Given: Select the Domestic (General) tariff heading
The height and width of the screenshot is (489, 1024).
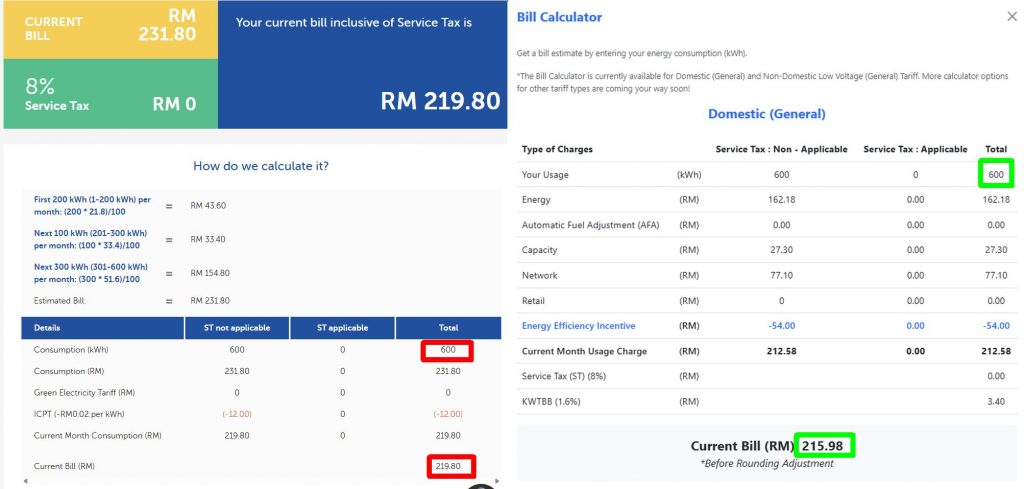Looking at the screenshot, I should point(766,114).
